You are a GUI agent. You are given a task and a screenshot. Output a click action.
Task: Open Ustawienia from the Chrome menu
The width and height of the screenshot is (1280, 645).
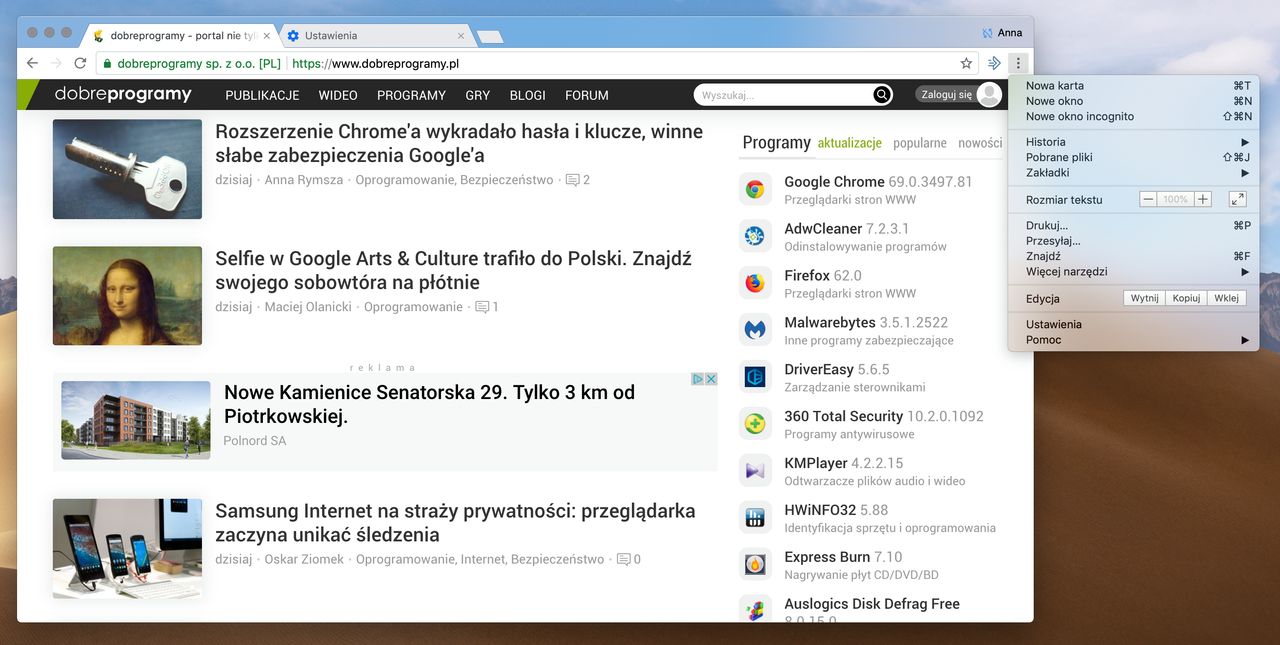tap(1054, 324)
